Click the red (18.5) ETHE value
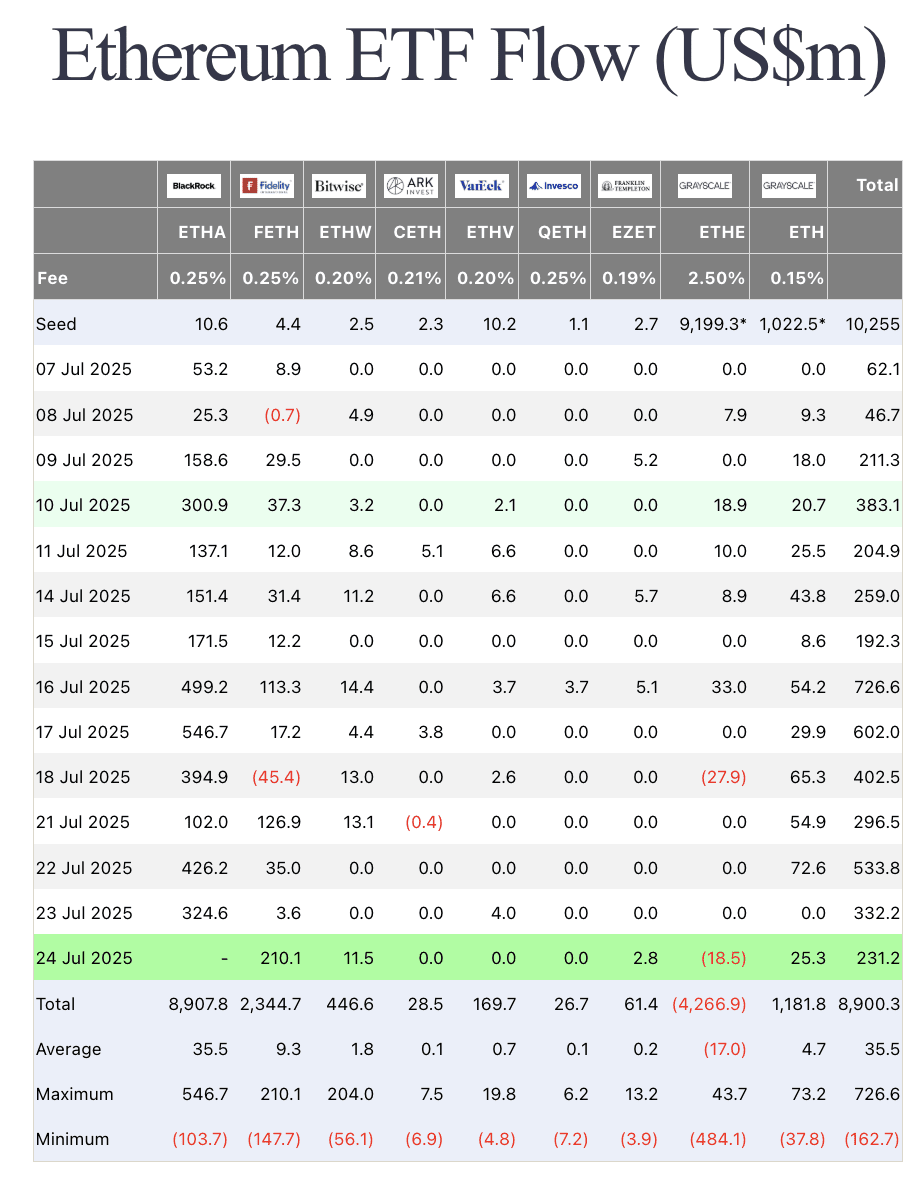 tap(723, 960)
